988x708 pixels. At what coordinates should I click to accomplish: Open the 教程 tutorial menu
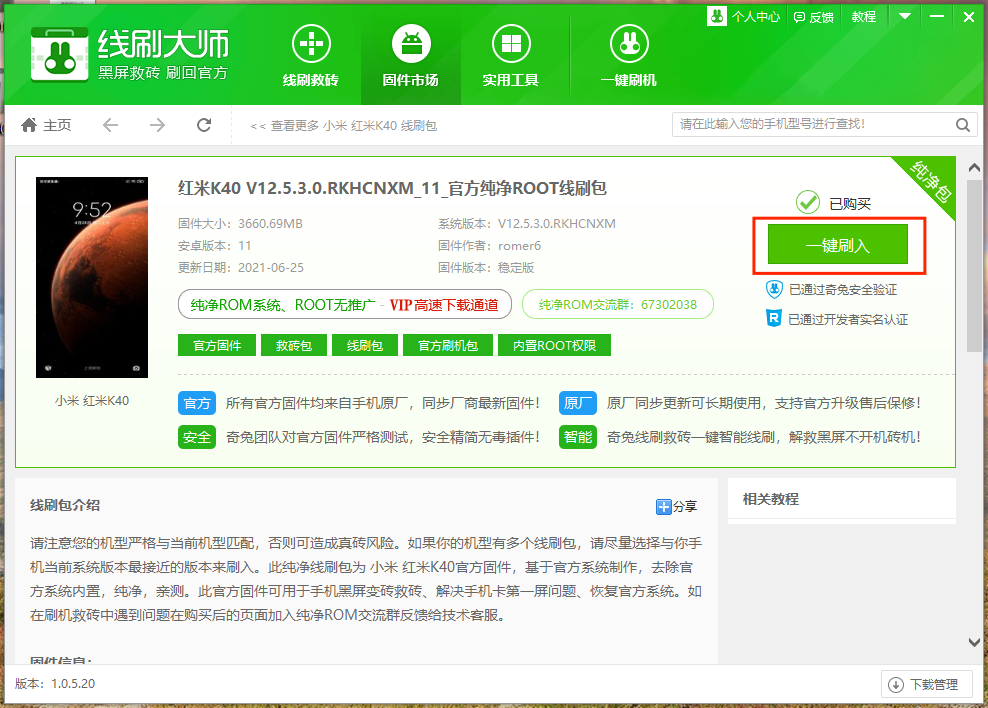[x=864, y=17]
